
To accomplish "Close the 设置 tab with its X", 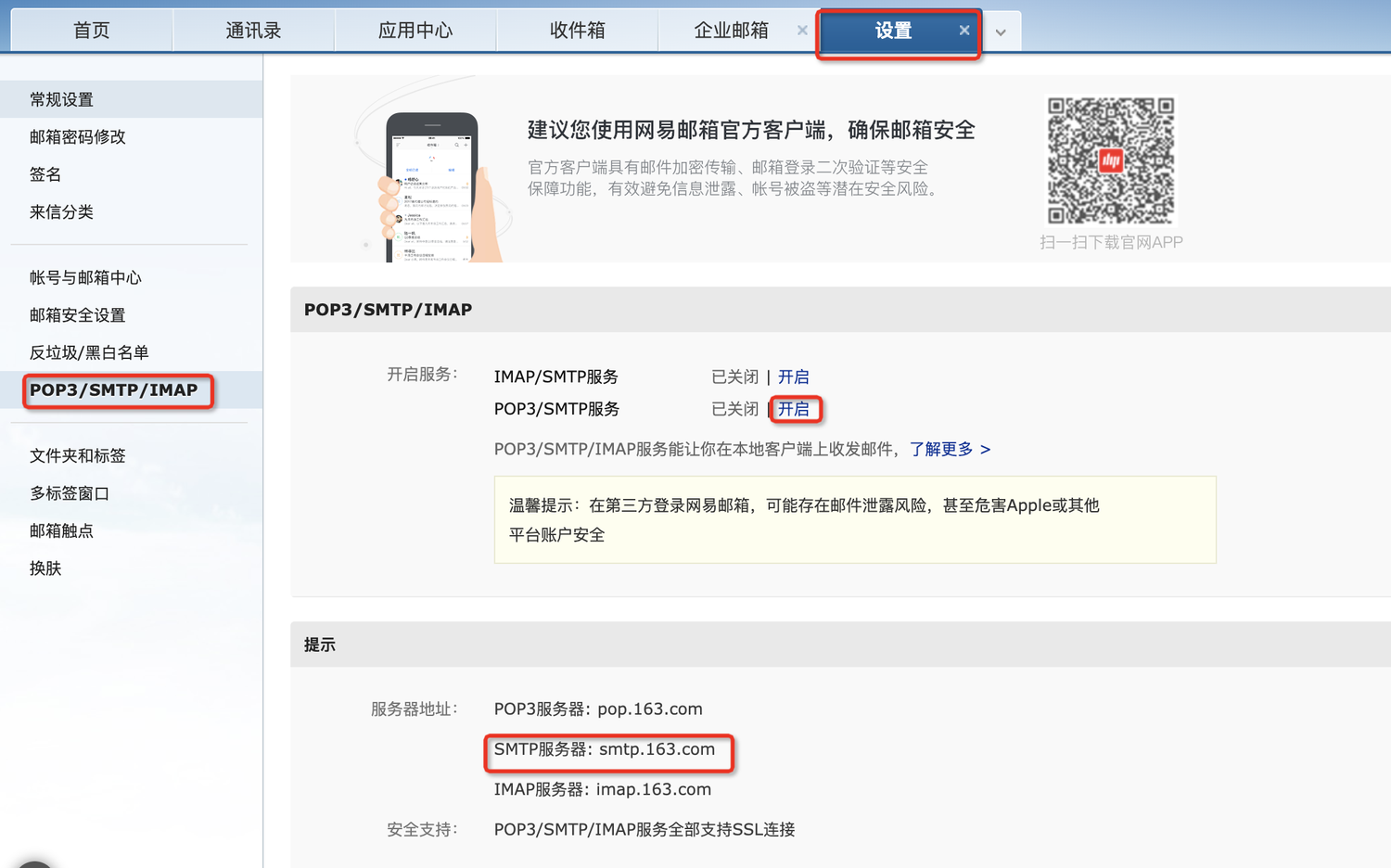I will point(964,31).
